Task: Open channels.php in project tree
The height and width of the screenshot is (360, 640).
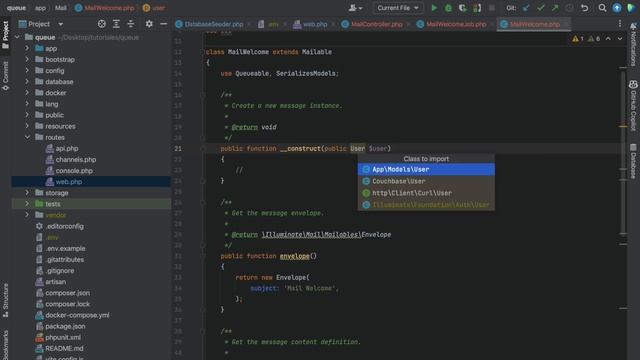Action: point(76,160)
